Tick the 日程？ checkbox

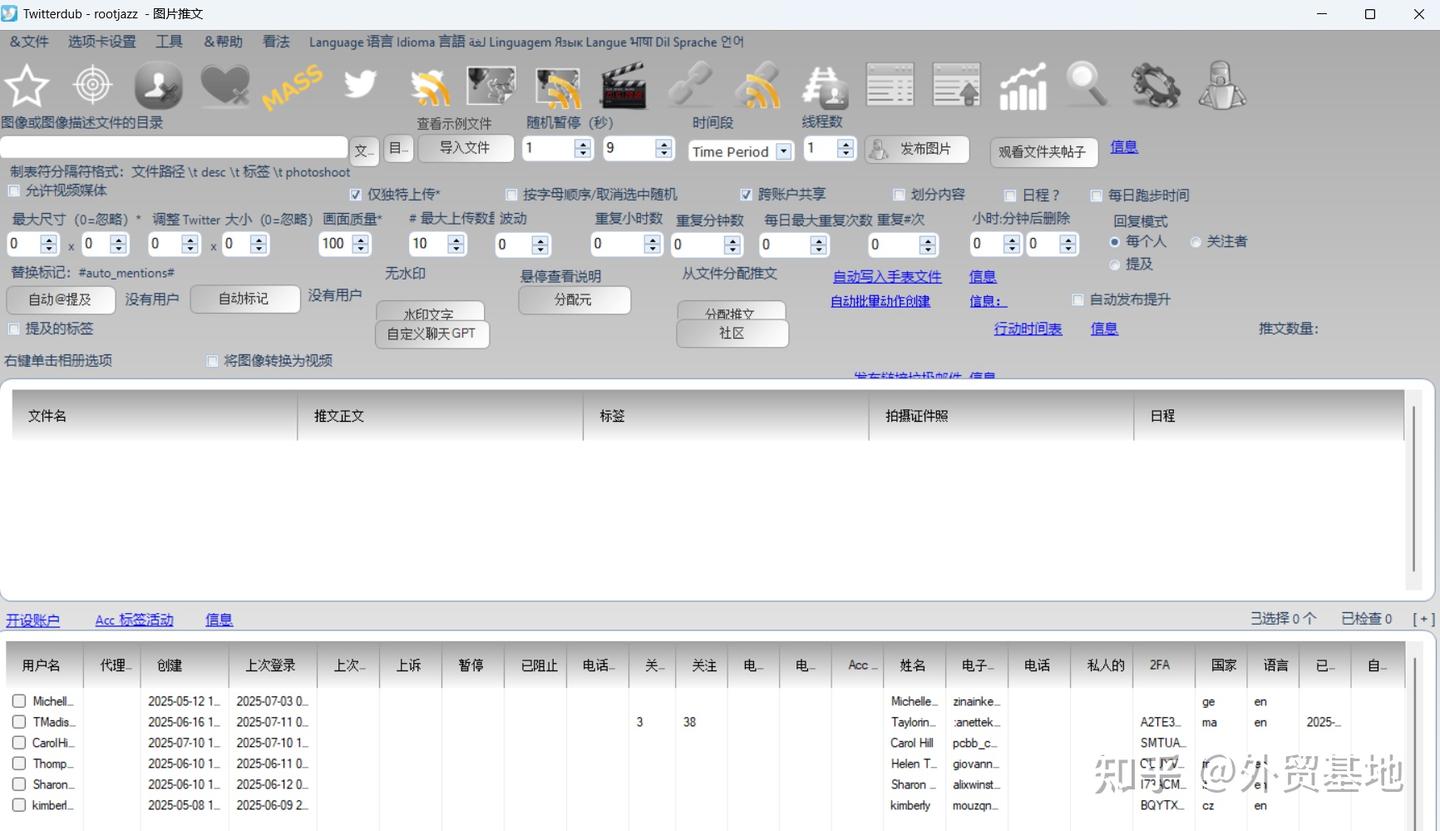click(1010, 195)
